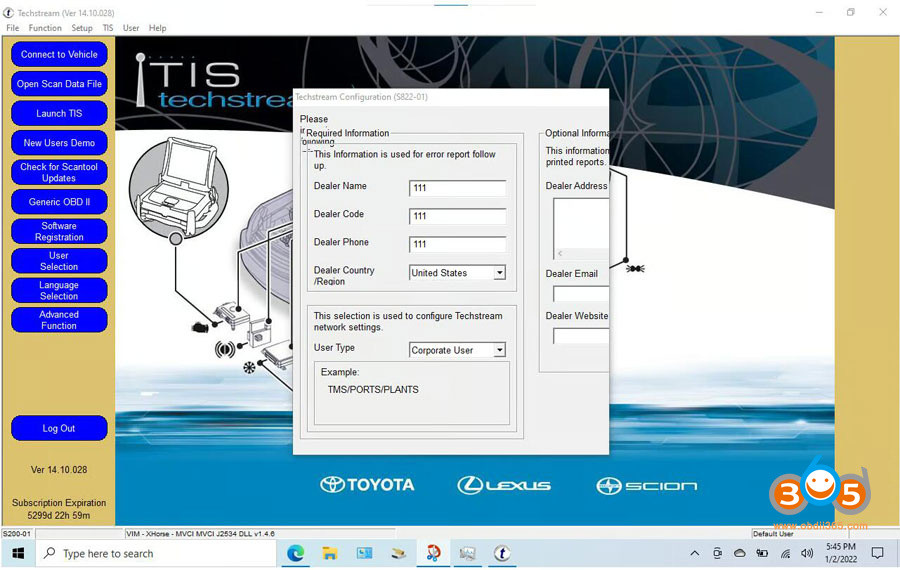The image size is (900, 570).
Task: Click the Dealer Phone input field
Action: point(457,244)
